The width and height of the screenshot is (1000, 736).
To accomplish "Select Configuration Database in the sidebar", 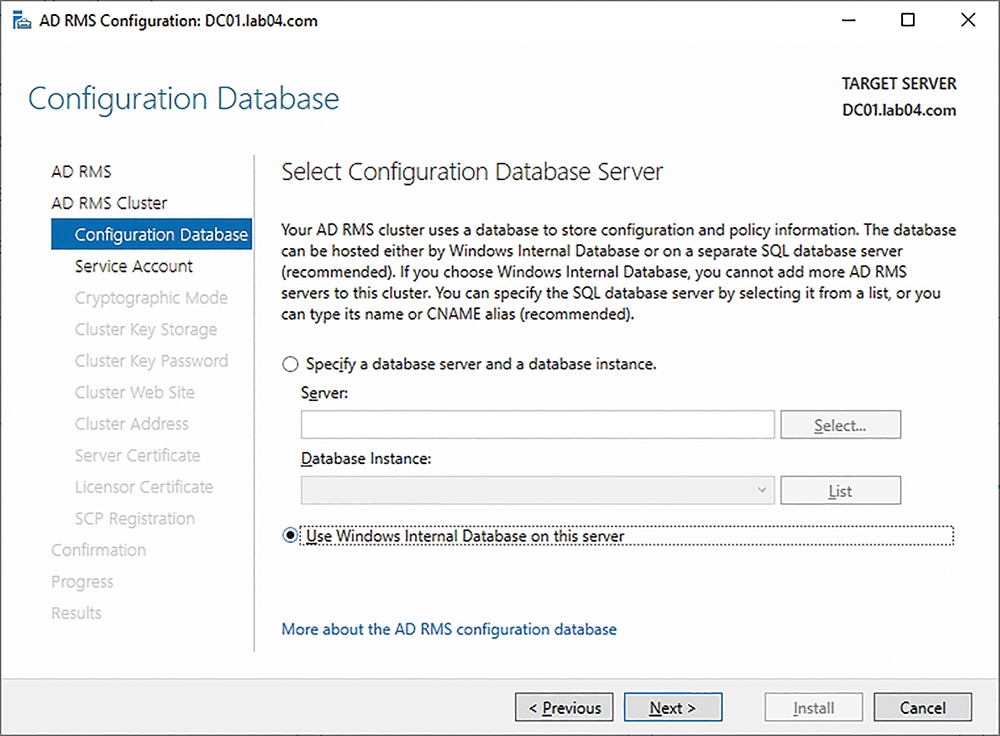I will point(152,234).
